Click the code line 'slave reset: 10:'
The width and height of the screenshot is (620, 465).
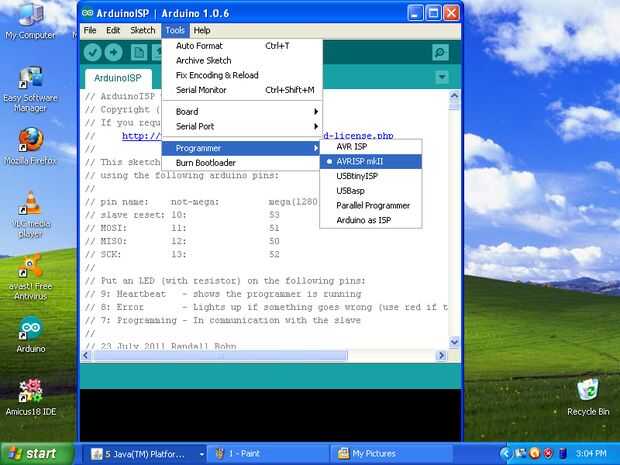coord(136,215)
